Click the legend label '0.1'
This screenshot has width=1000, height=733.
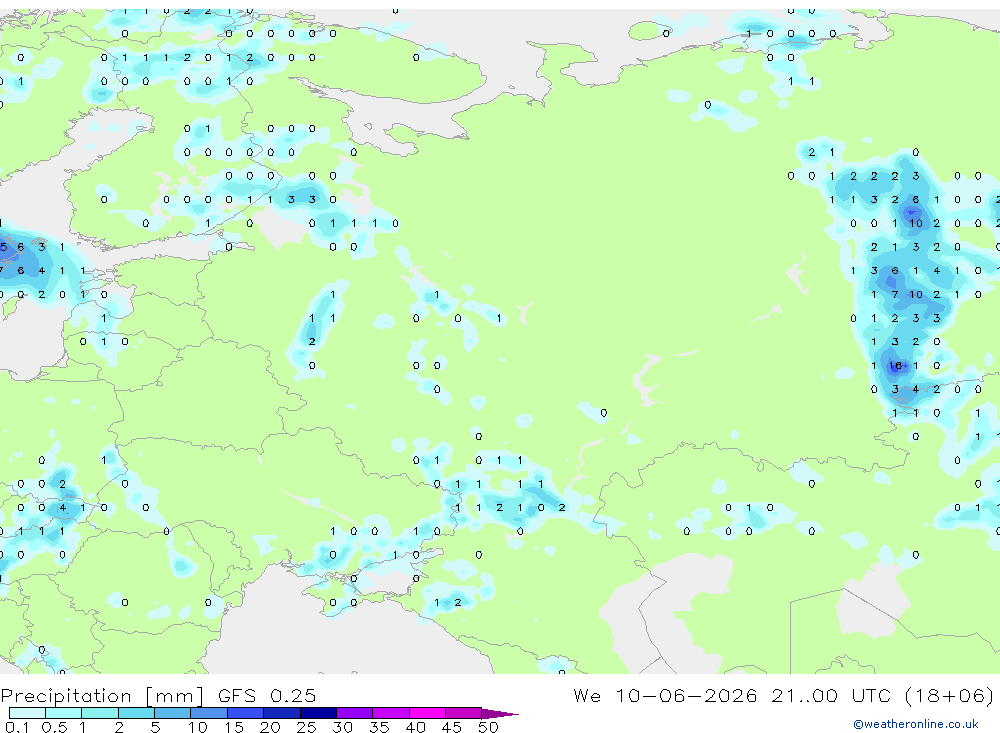(x=17, y=727)
